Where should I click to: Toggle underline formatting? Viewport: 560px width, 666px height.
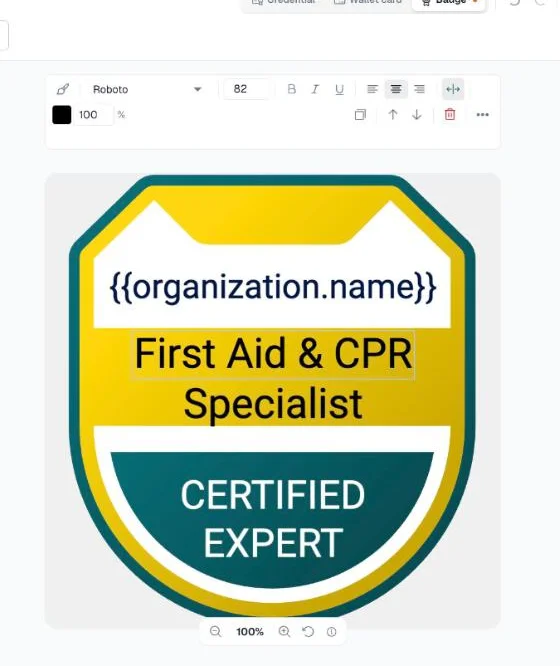pyautogui.click(x=339, y=89)
